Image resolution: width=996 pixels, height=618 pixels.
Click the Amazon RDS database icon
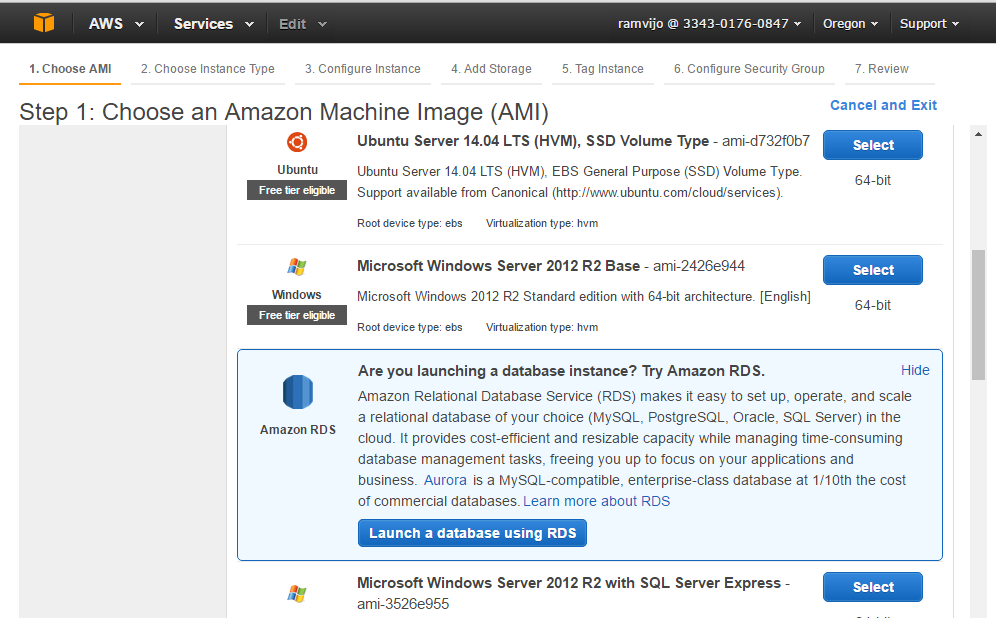(x=297, y=392)
